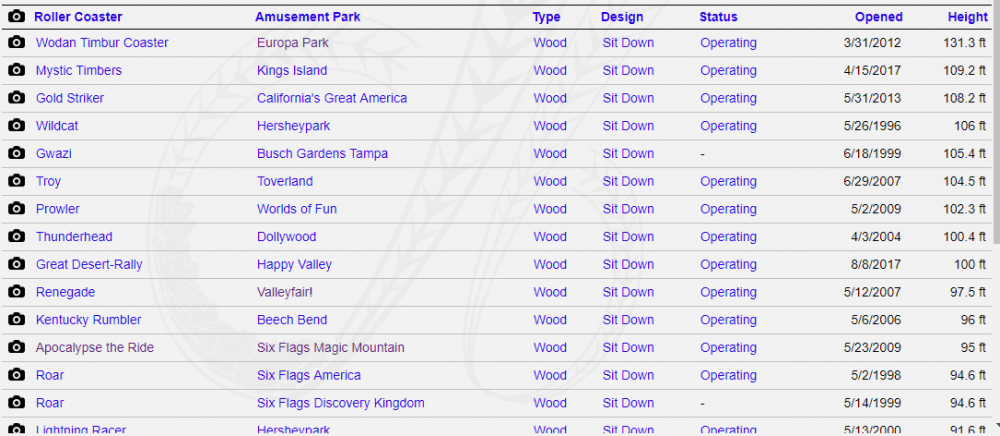This screenshot has height=436, width=1000.
Task: Open the Valleyfair! park link
Action: click(x=285, y=292)
